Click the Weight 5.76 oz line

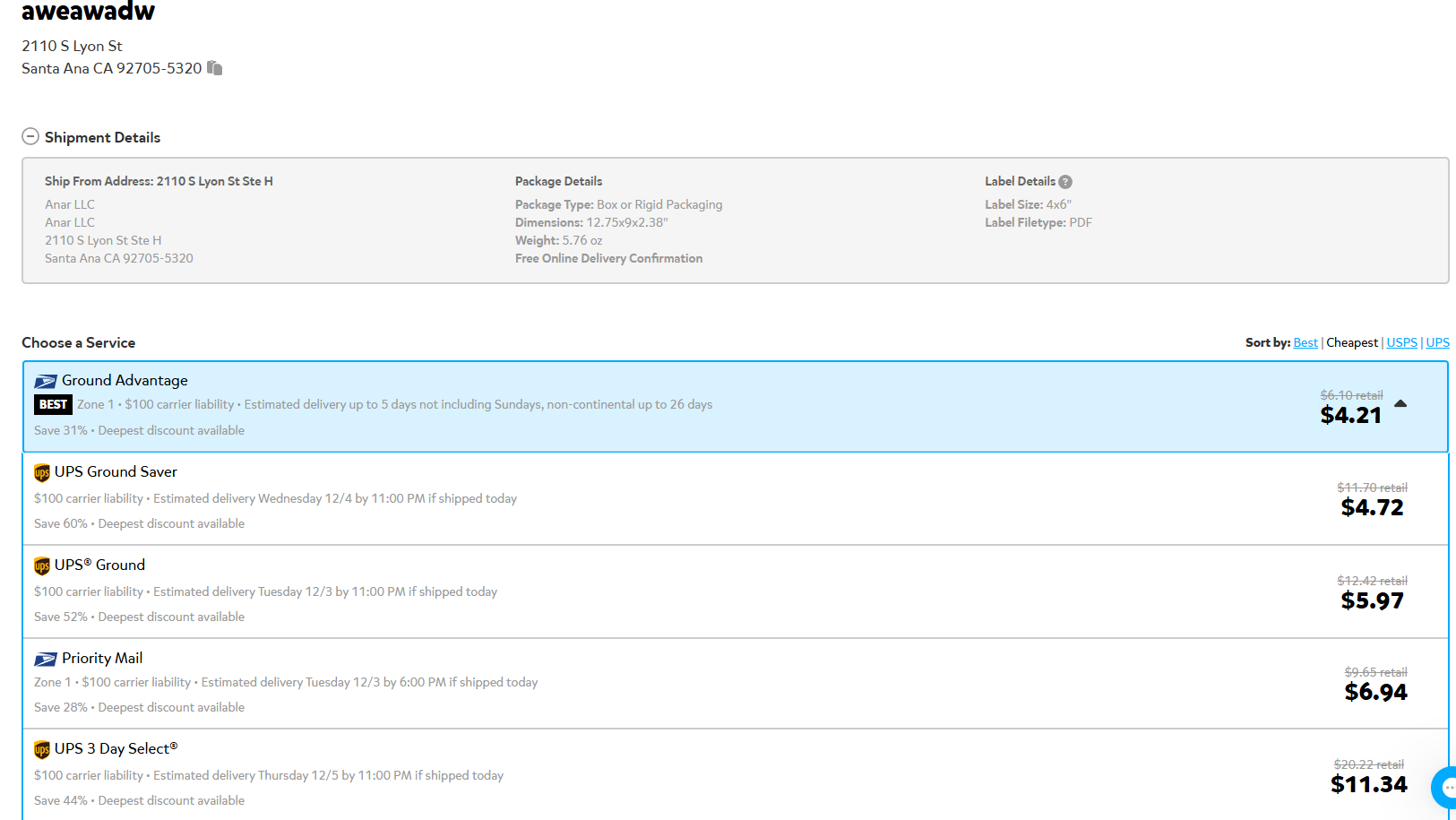coord(558,240)
